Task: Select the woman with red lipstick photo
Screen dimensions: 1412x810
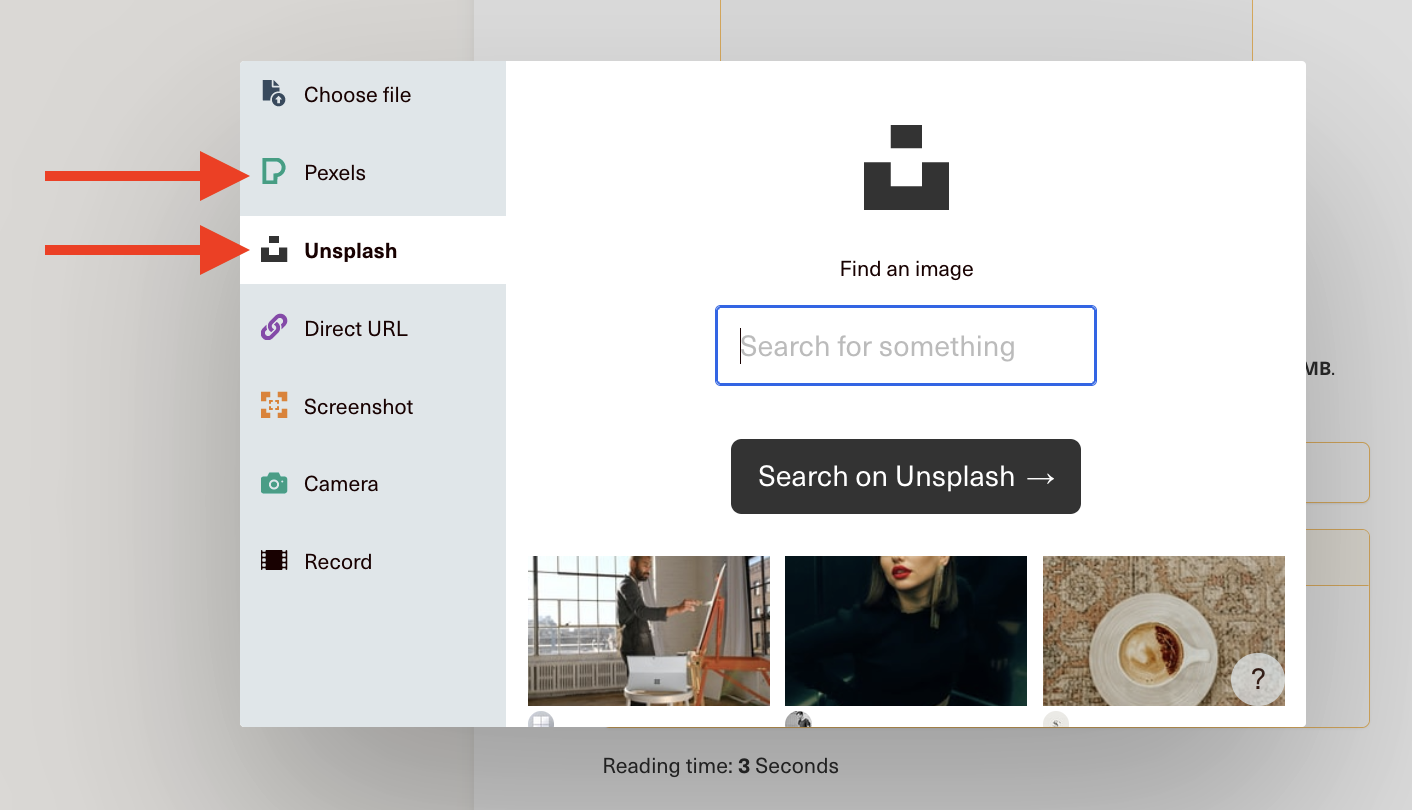Action: click(906, 631)
